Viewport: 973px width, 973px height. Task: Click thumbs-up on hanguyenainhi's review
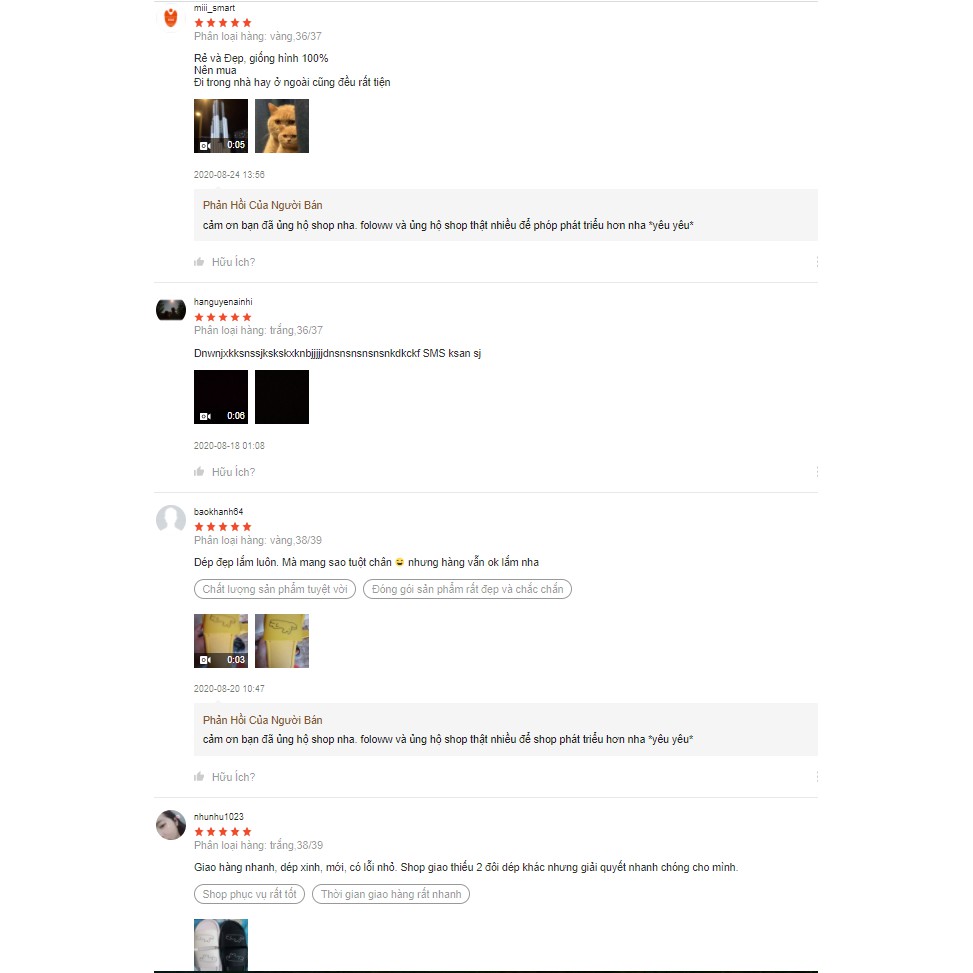coord(199,472)
